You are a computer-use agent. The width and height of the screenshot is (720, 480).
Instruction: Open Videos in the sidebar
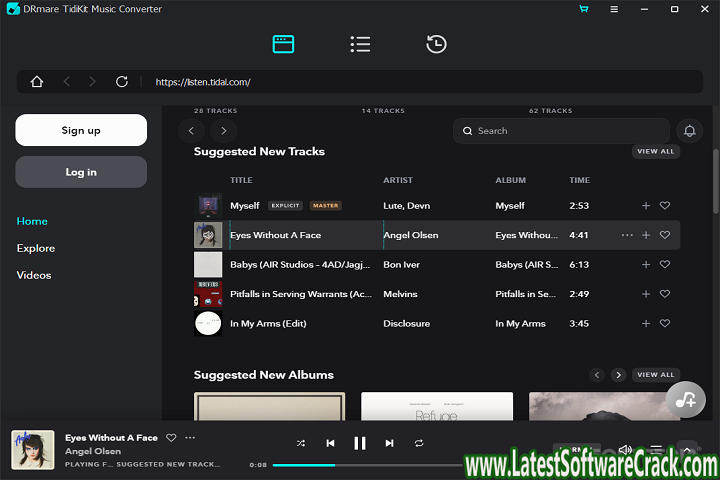pos(34,275)
